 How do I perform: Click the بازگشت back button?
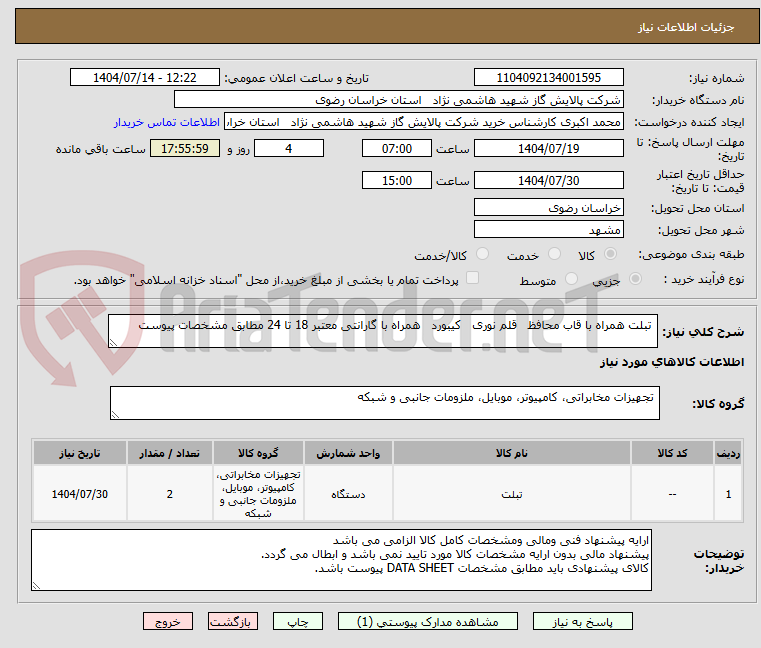click(234, 621)
